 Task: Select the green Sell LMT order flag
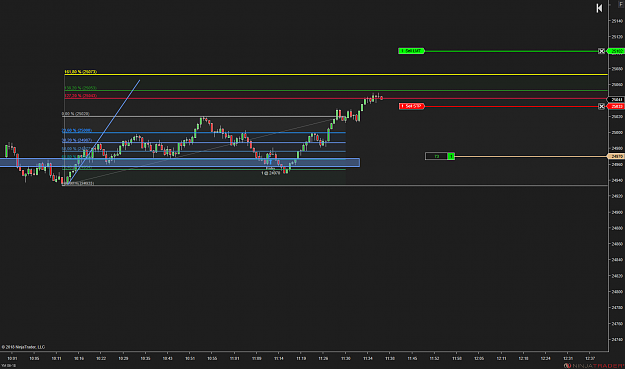411,51
